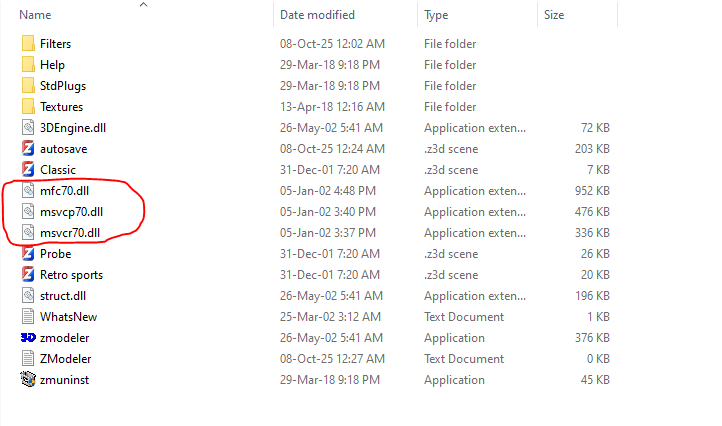Select the Help folder icon
The width and height of the screenshot is (722, 426).
[28, 65]
